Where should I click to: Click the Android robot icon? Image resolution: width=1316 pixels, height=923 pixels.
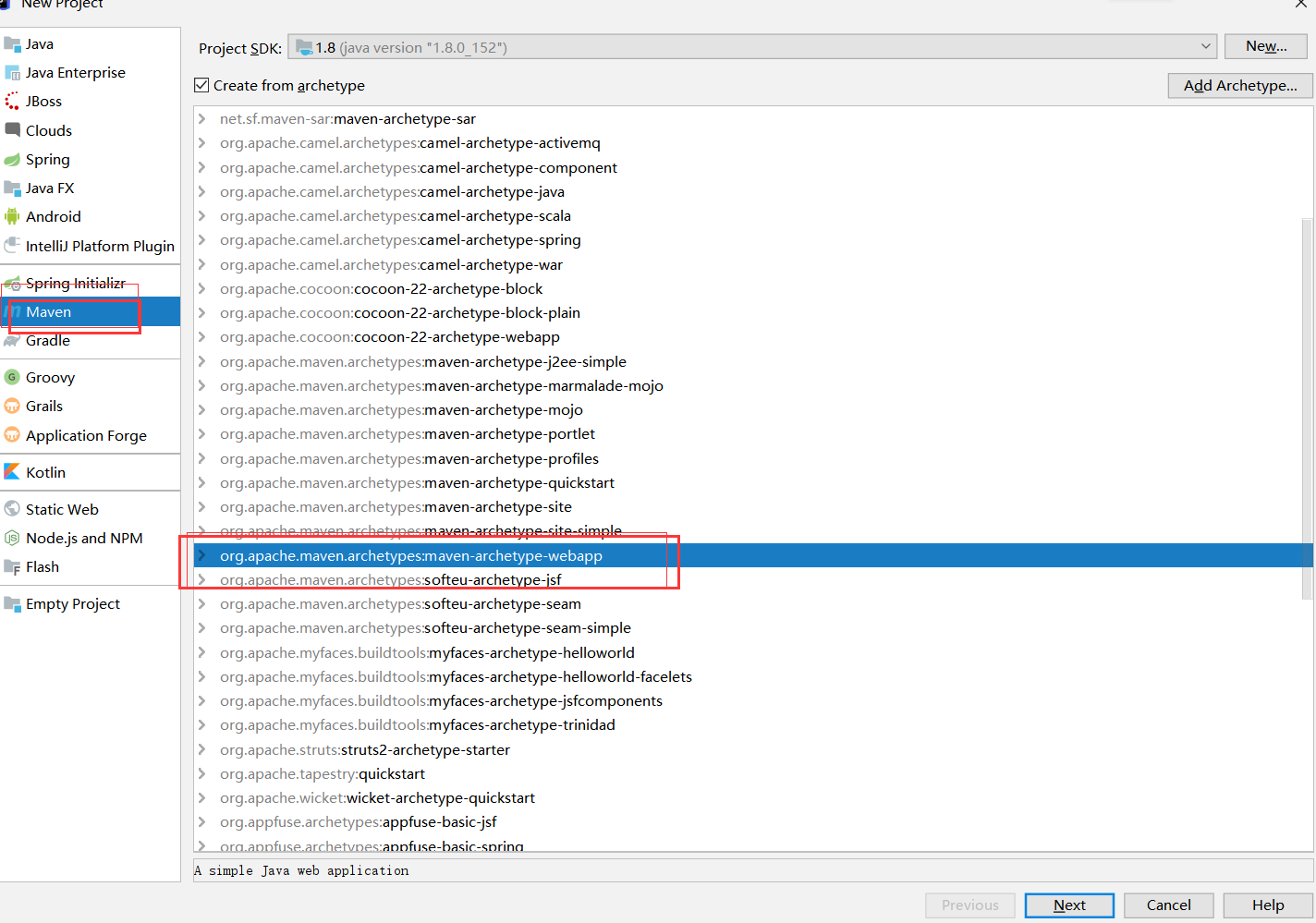12,217
